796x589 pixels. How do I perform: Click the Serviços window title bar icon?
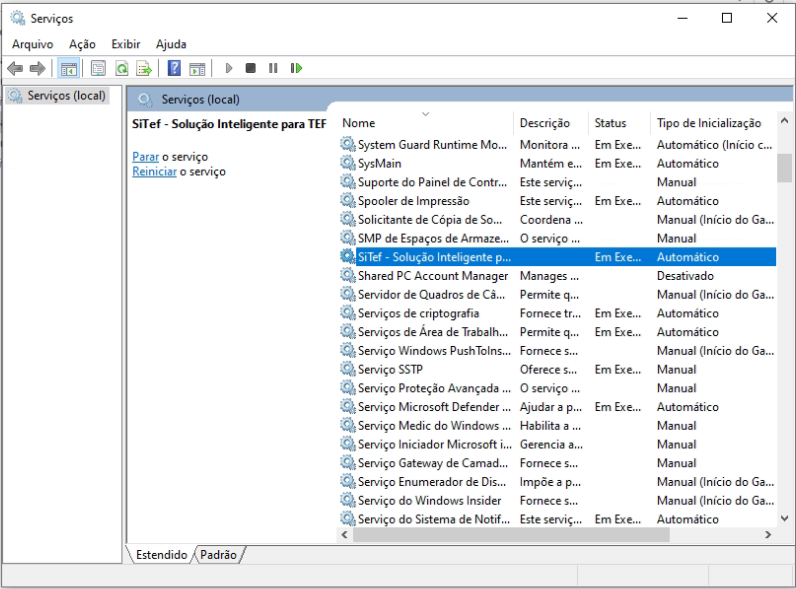pos(18,18)
